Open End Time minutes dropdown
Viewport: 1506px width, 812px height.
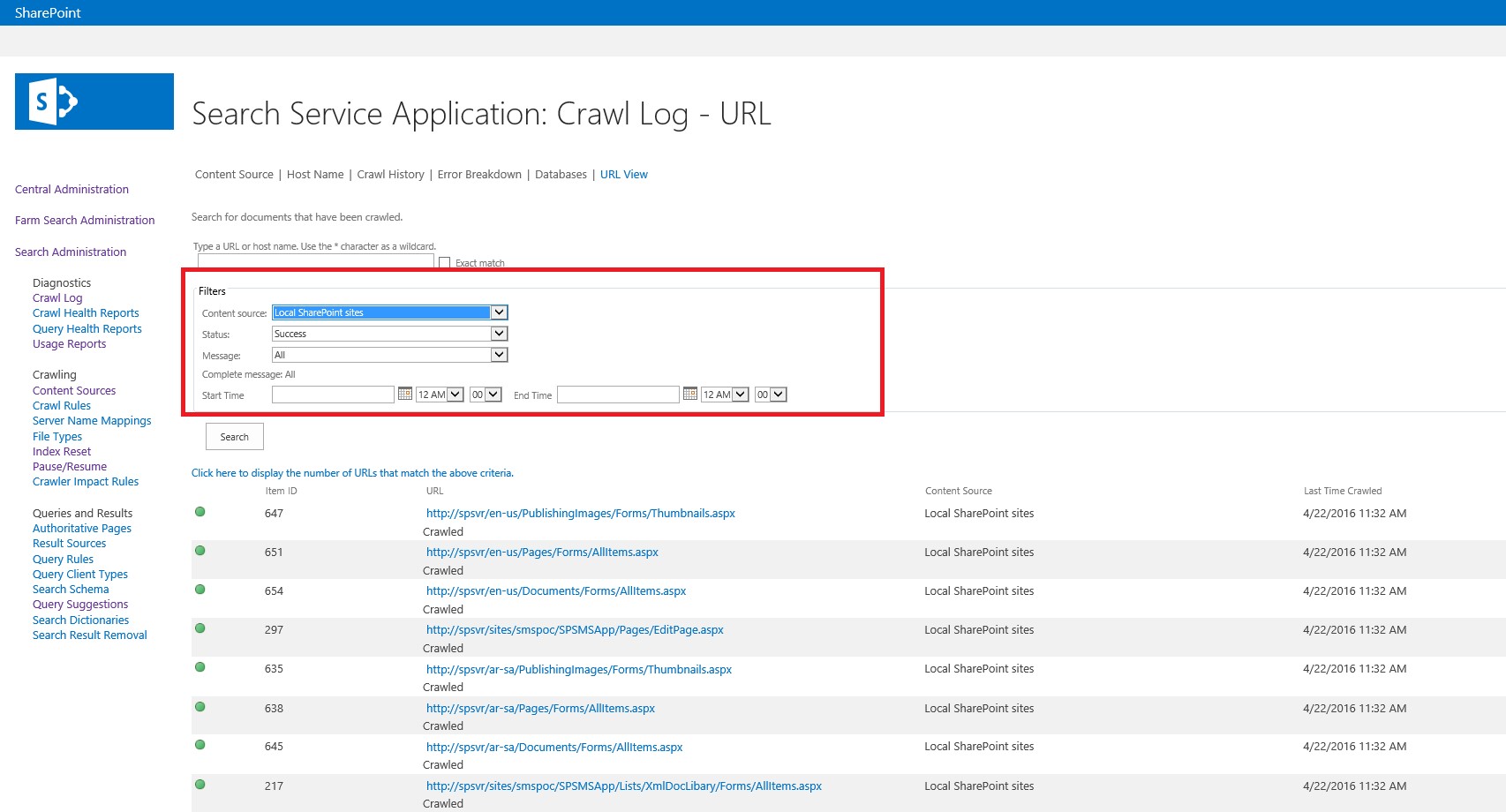coord(771,395)
